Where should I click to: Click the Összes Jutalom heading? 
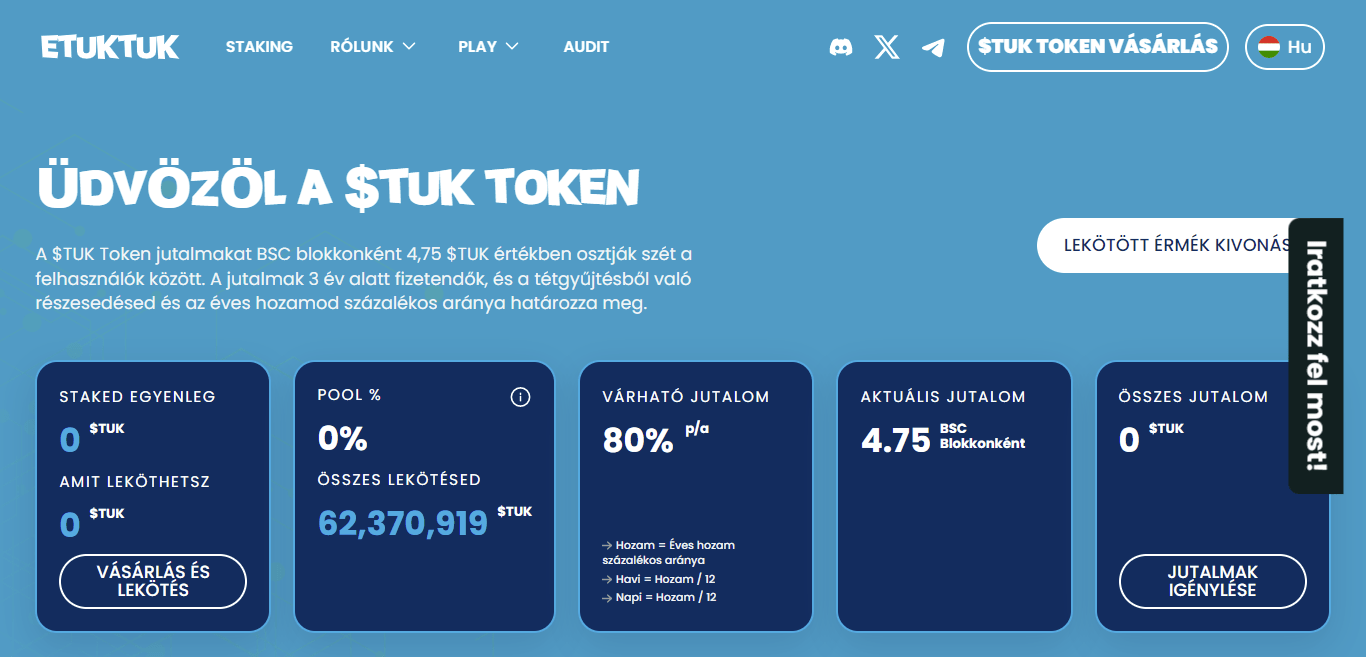[x=1193, y=397]
